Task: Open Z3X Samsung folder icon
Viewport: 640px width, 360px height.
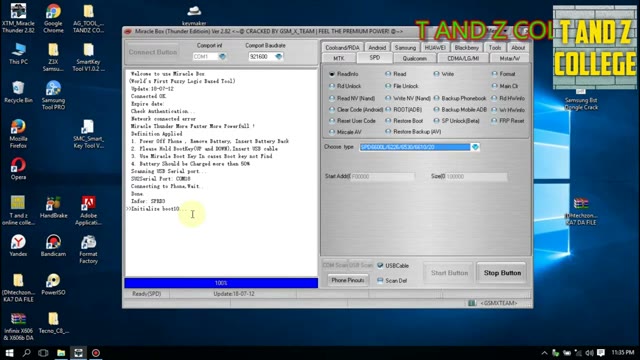Action: [x=53, y=57]
